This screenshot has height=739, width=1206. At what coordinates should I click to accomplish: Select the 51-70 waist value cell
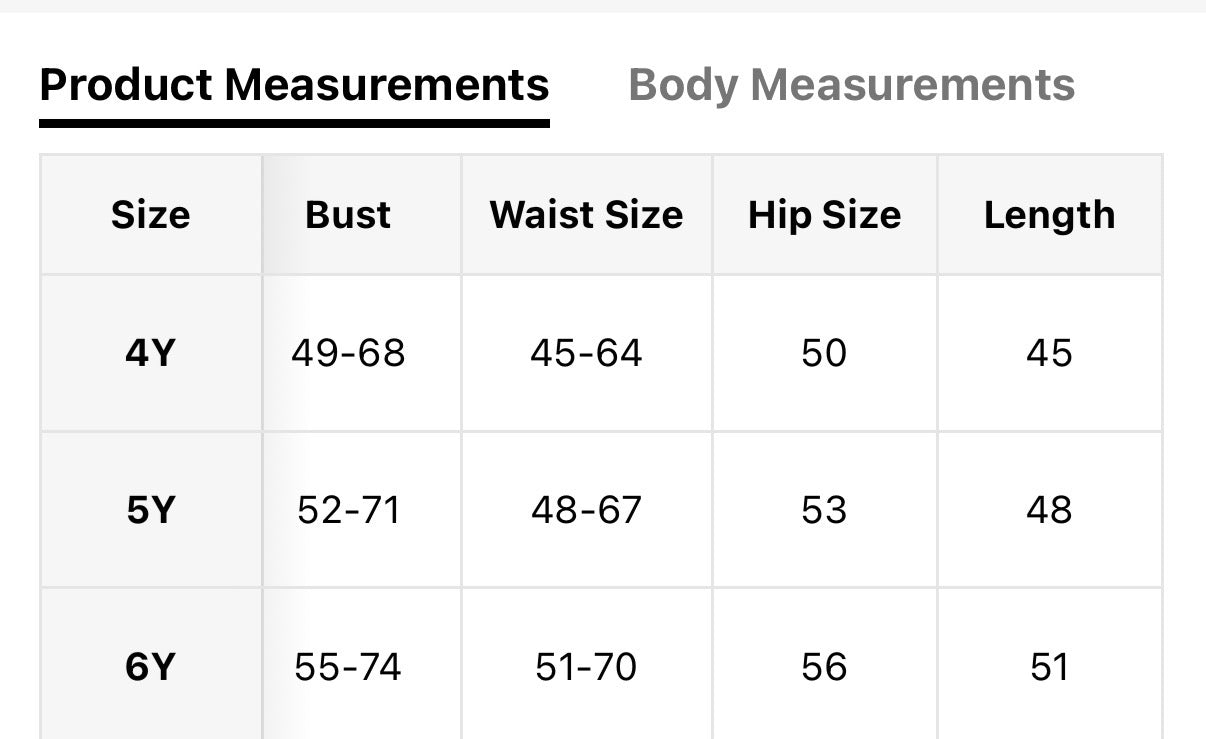point(586,667)
